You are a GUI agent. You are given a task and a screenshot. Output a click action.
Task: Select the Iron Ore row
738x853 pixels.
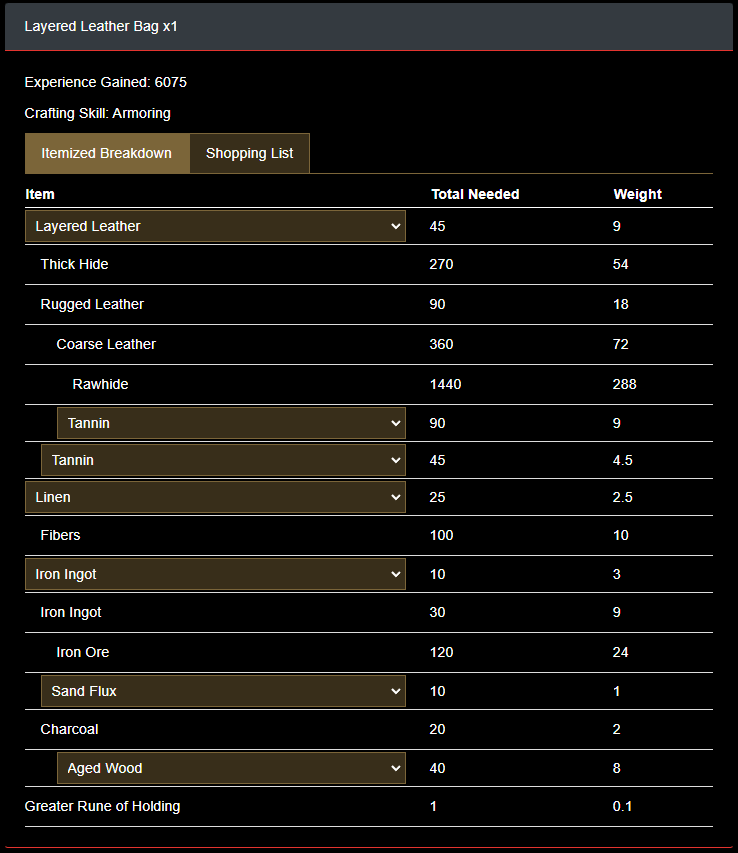(x=83, y=652)
